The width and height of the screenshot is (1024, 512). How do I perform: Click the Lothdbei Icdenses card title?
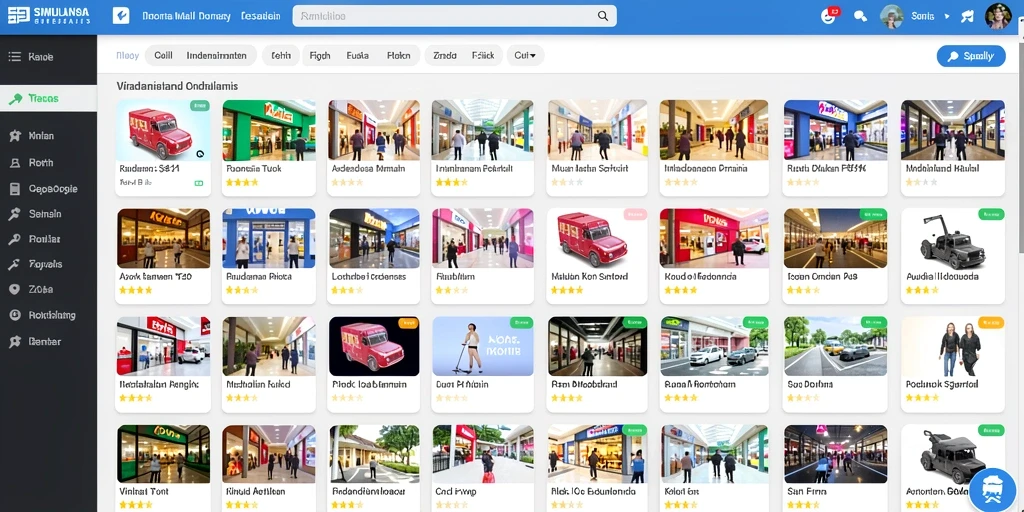click(369, 276)
